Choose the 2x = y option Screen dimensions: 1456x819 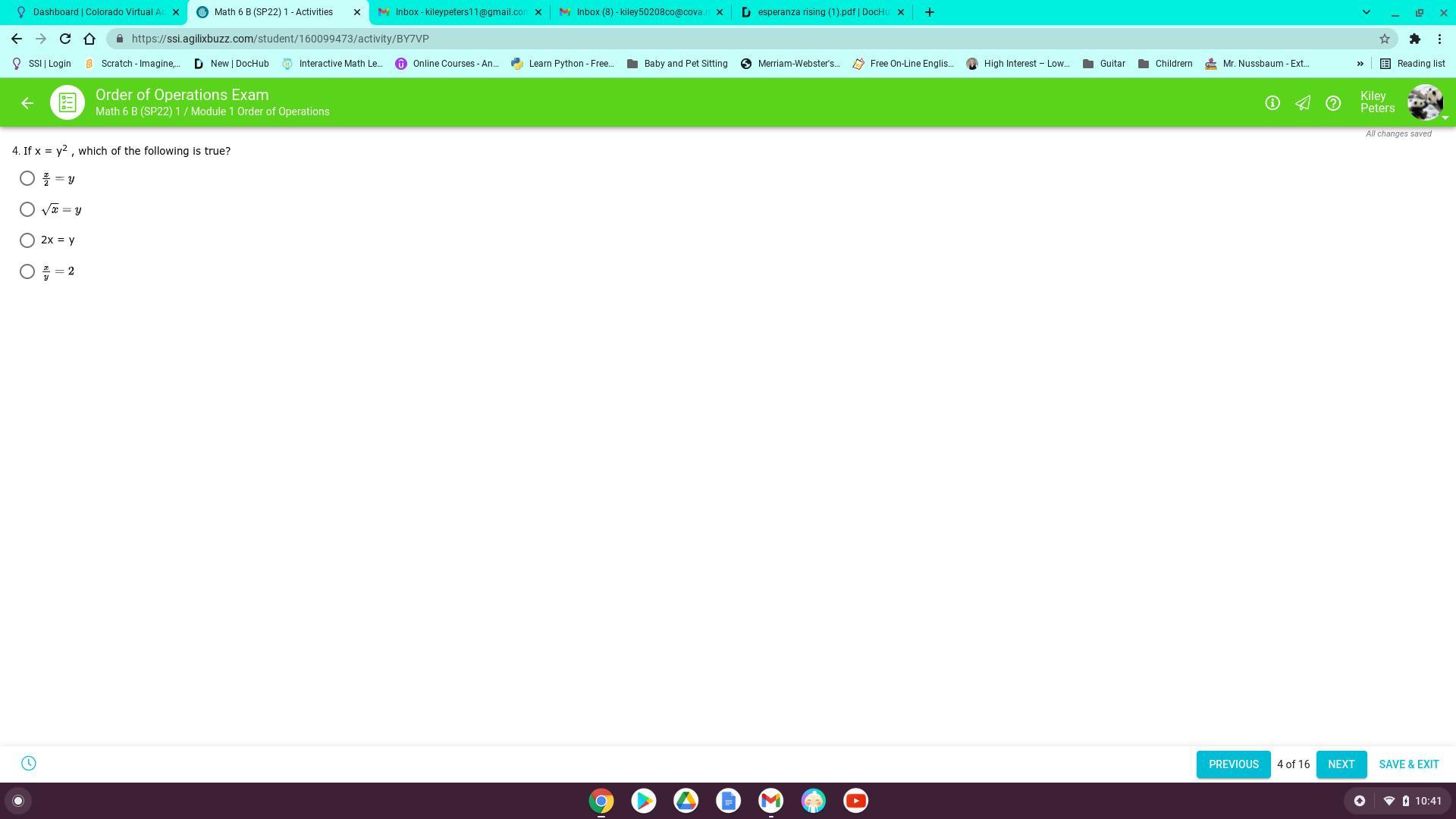pyautogui.click(x=27, y=240)
